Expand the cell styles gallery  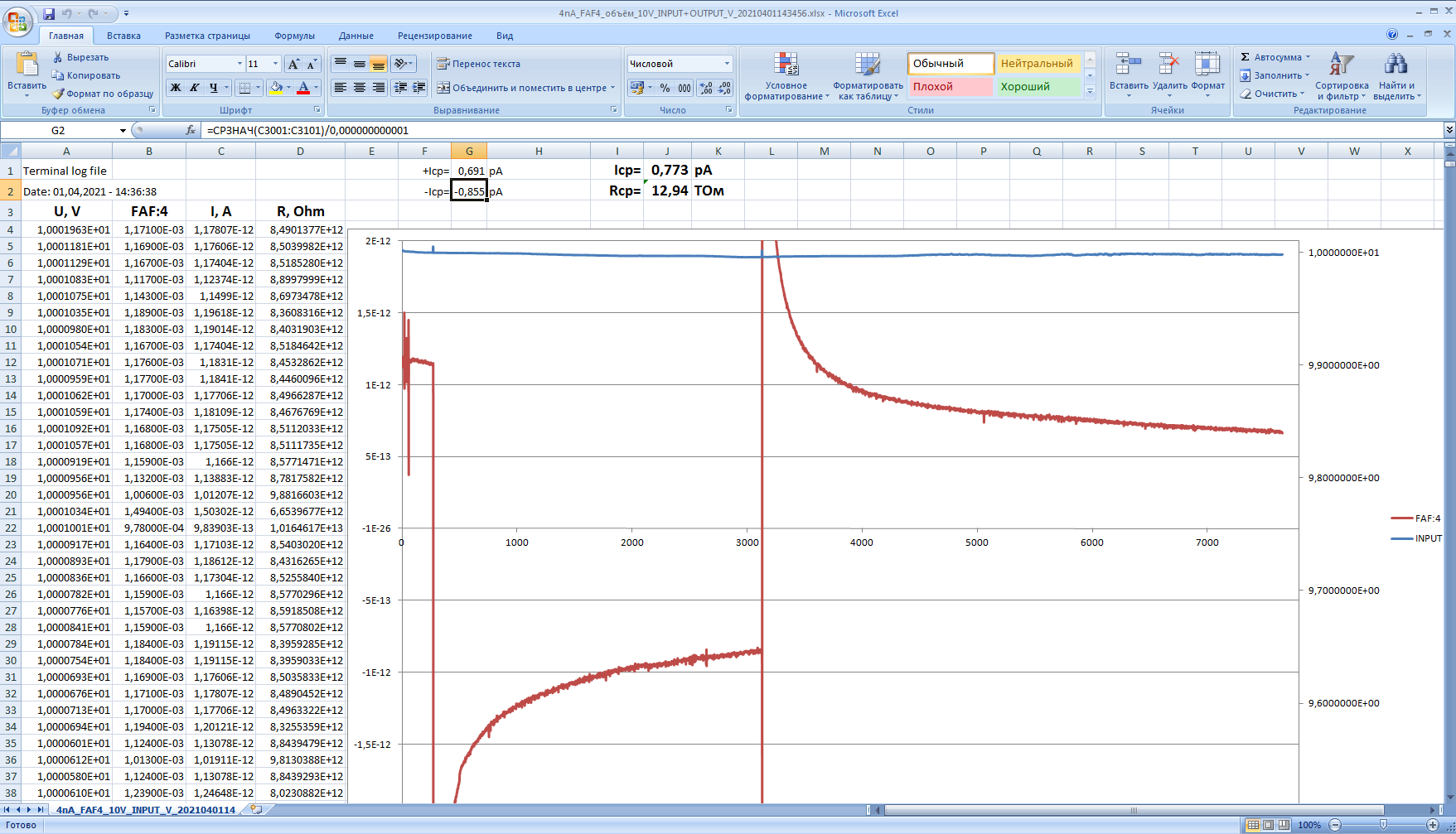[1091, 92]
